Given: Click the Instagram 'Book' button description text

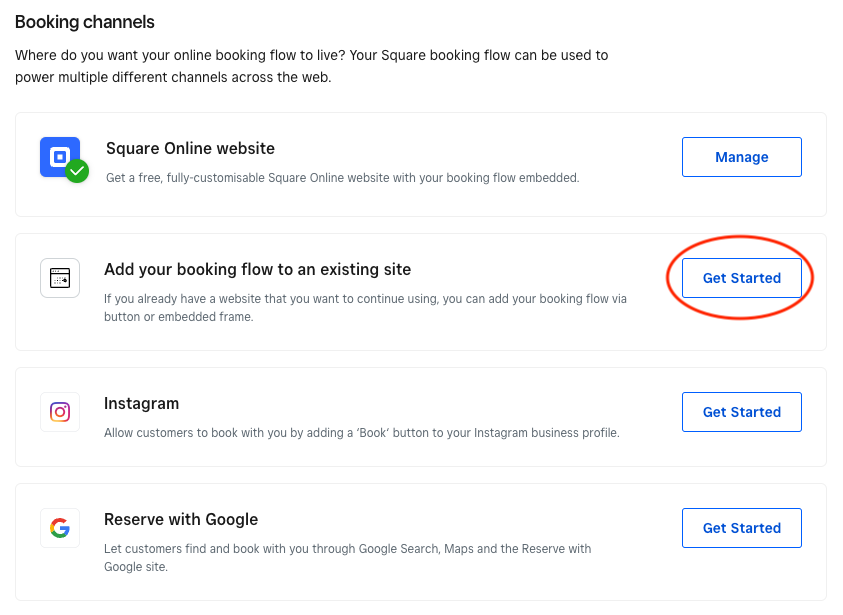Looking at the screenshot, I should point(362,433).
